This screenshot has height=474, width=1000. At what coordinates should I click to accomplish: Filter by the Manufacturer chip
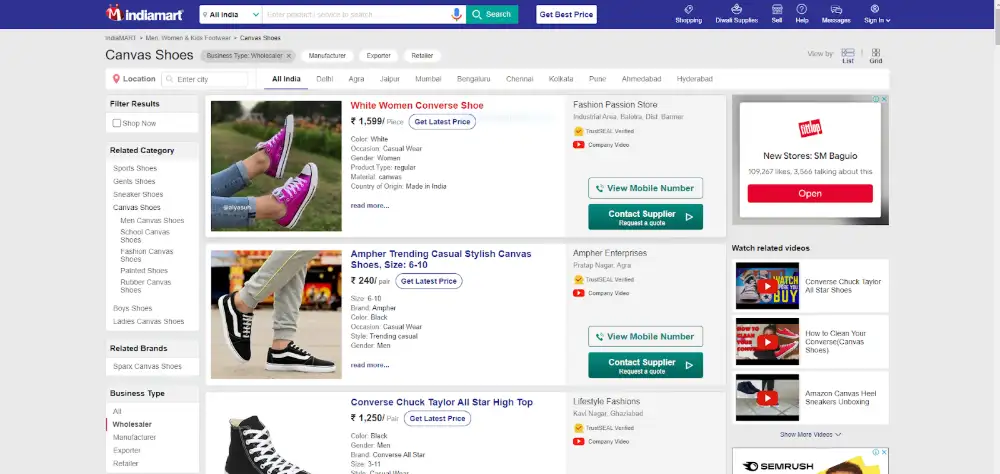(327, 56)
